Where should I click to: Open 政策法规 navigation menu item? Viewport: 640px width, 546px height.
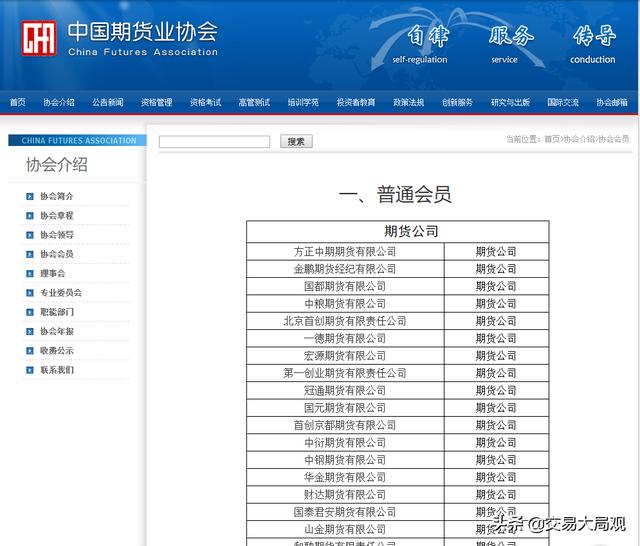(409, 102)
